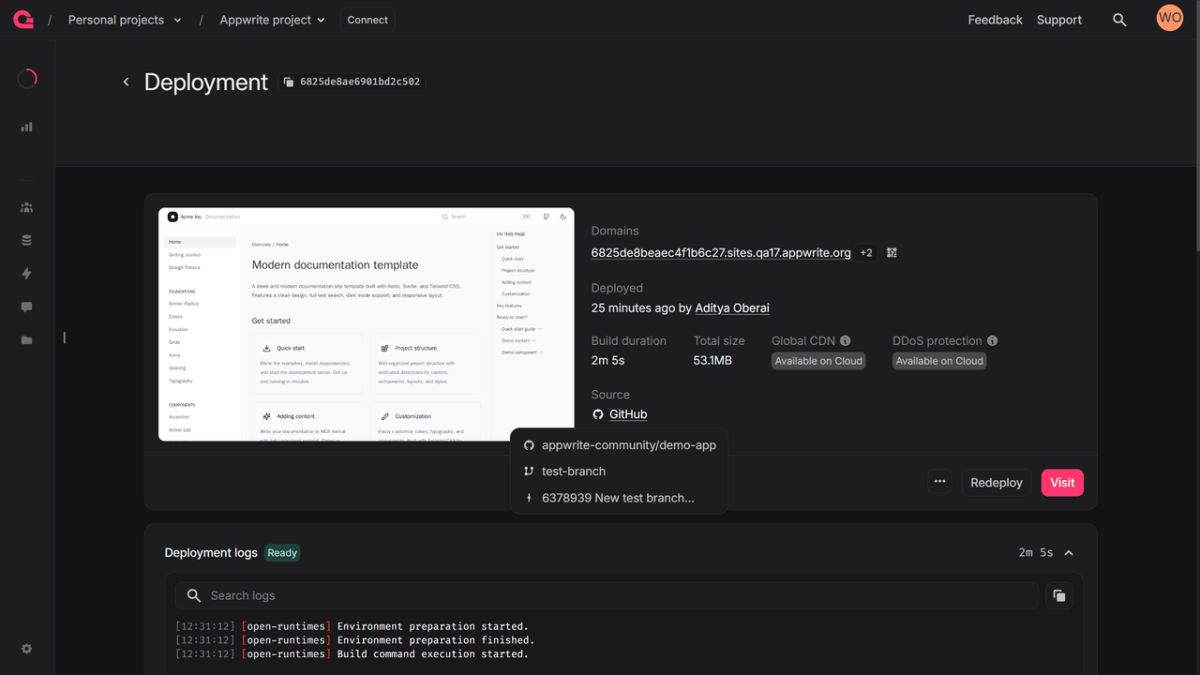
Task: Open Feedback in the top bar
Action: tap(995, 20)
